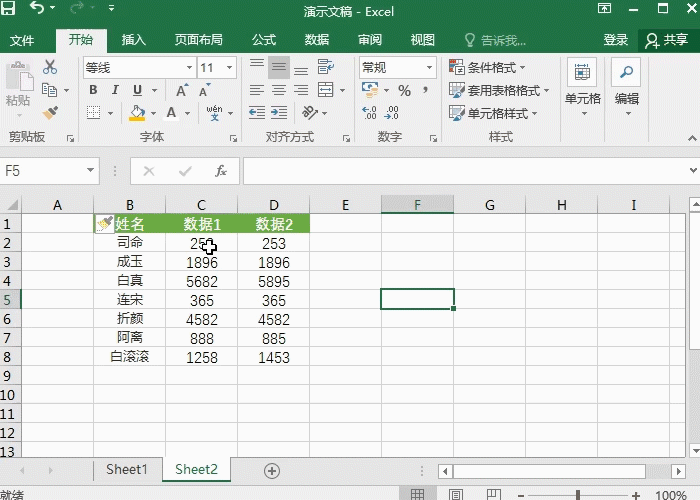Decrease decimal places icon
Screen dimensions: 700x500
(392, 112)
